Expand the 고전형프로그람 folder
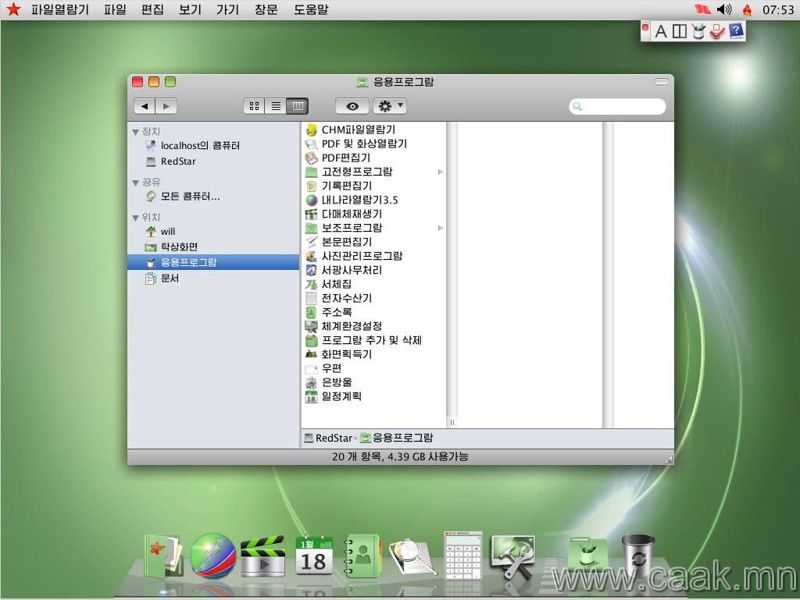The width and height of the screenshot is (800, 600). tap(440, 172)
